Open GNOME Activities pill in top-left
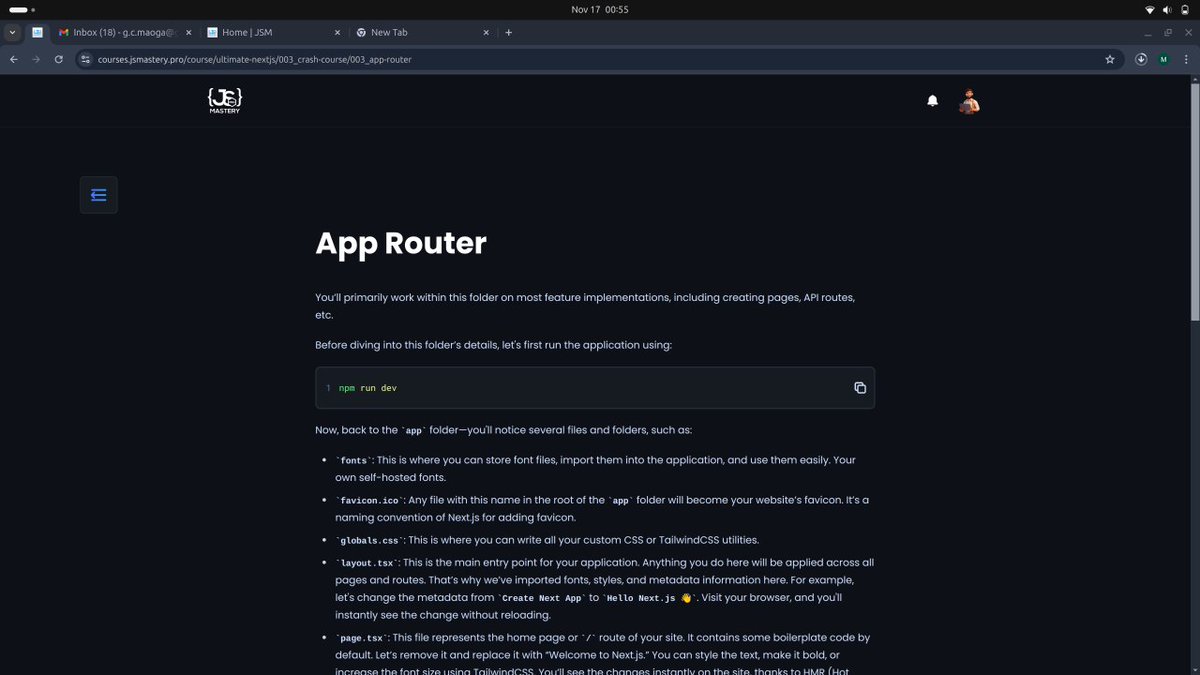This screenshot has height=675, width=1200. tap(22, 9)
